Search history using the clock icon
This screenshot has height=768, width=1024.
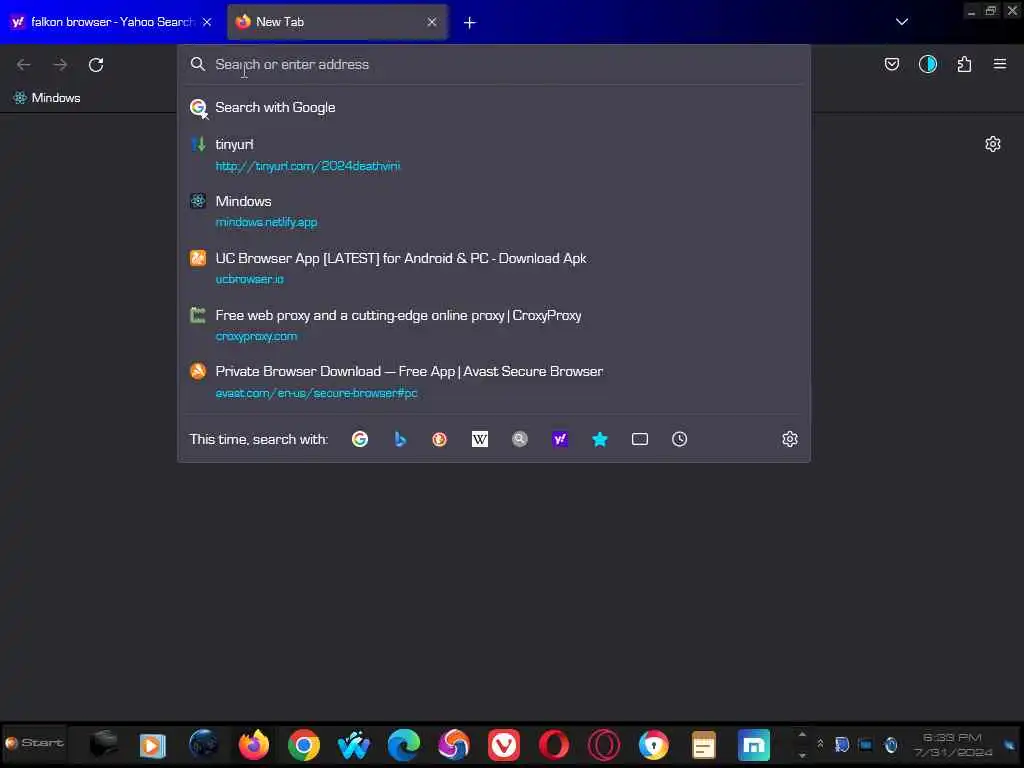click(680, 440)
